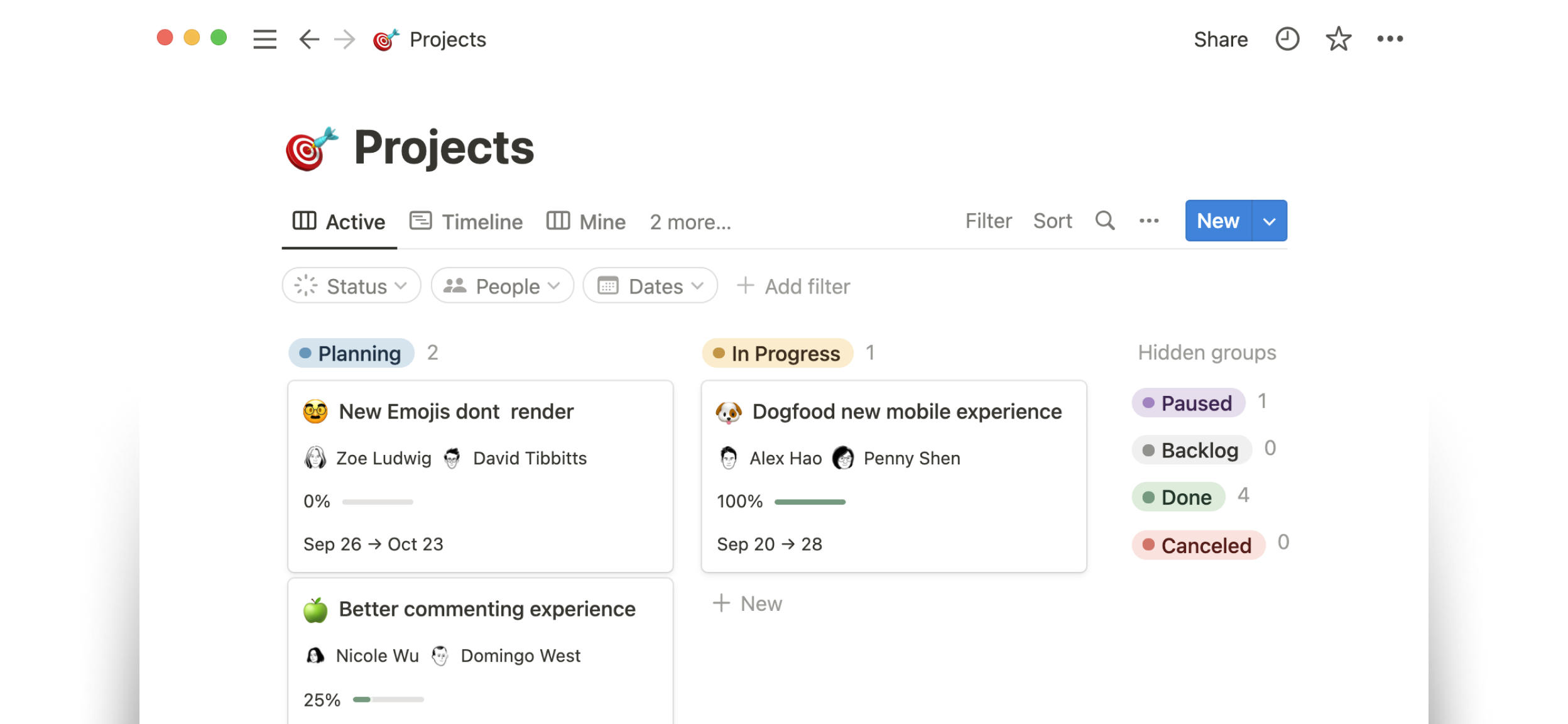Expand the Status filter dropdown
The image size is (1568, 724).
(x=350, y=287)
